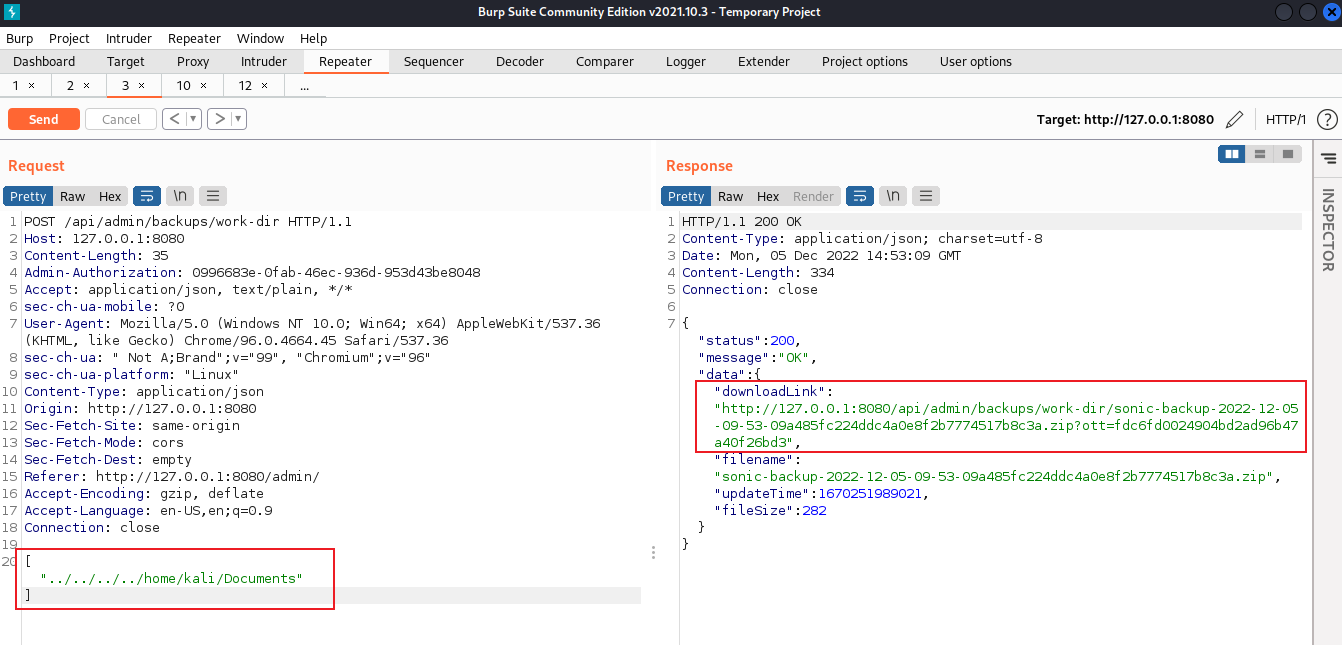
Task: Select the side-by-side split layout icon
Action: [1232, 154]
